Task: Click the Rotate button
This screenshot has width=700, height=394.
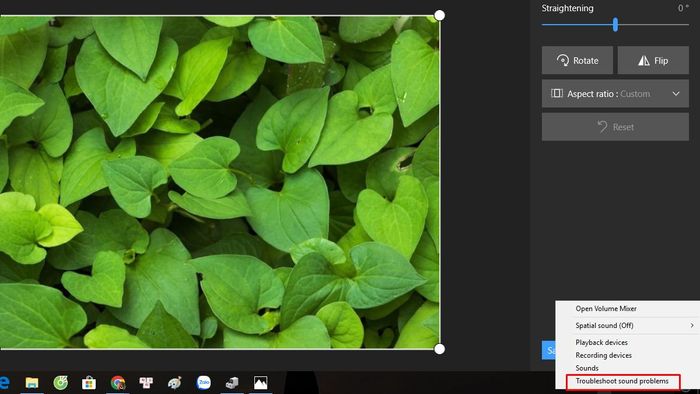Action: 577,60
